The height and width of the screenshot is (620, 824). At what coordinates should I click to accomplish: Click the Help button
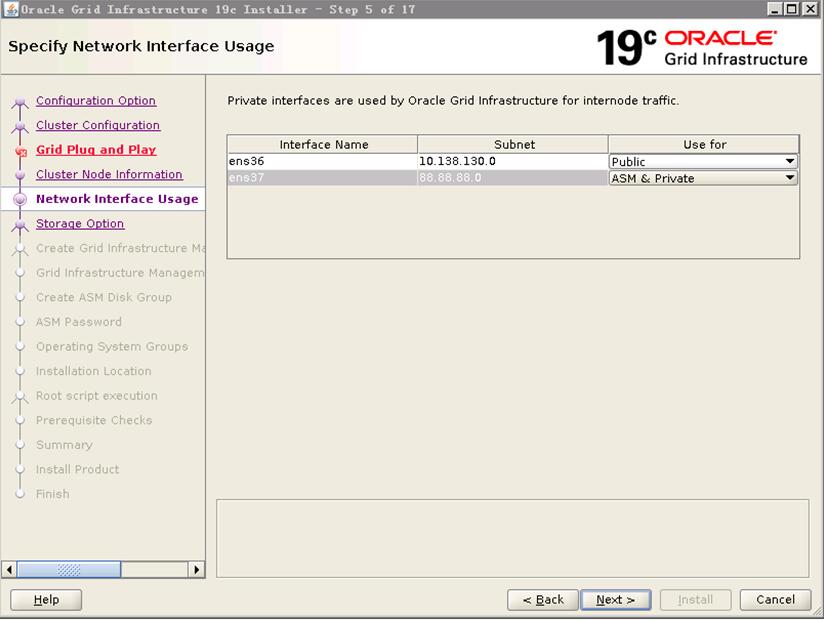pyautogui.click(x=46, y=600)
